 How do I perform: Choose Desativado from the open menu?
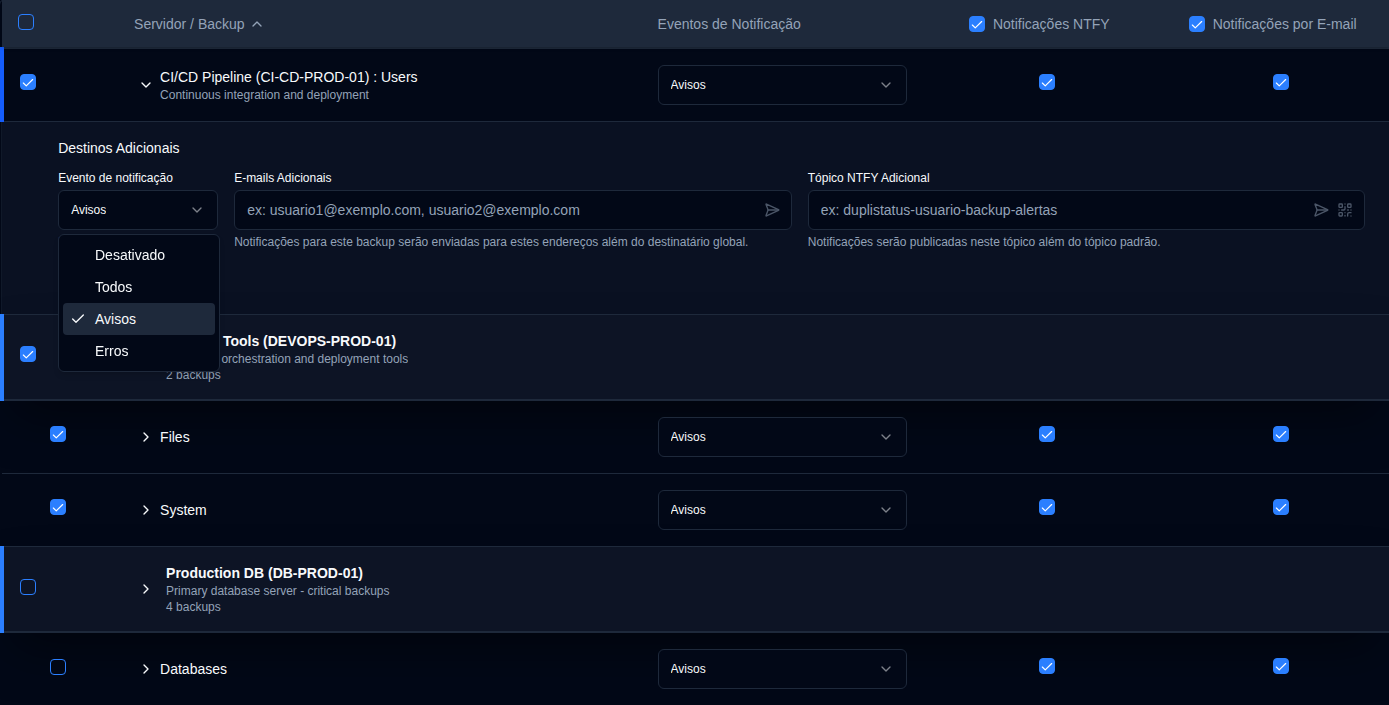click(x=139, y=255)
